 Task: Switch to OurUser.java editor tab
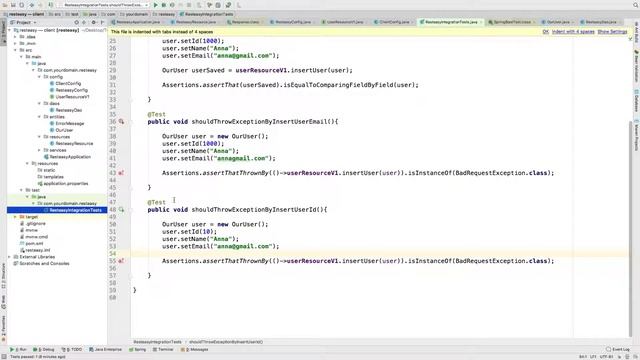pos(558,22)
